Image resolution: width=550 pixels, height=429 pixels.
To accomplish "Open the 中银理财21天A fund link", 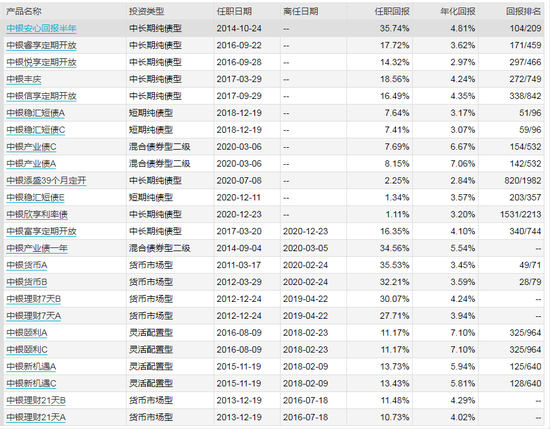I will tap(36, 417).
